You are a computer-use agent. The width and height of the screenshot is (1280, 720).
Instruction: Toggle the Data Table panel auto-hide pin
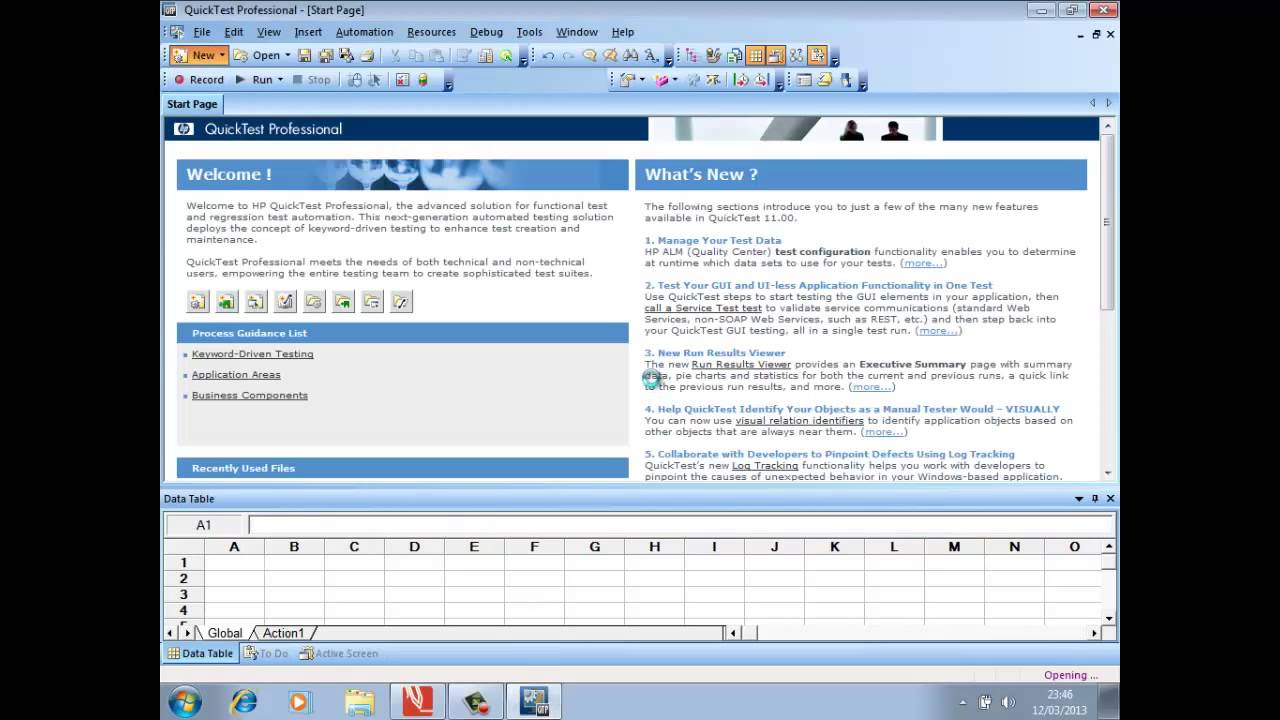click(1095, 498)
